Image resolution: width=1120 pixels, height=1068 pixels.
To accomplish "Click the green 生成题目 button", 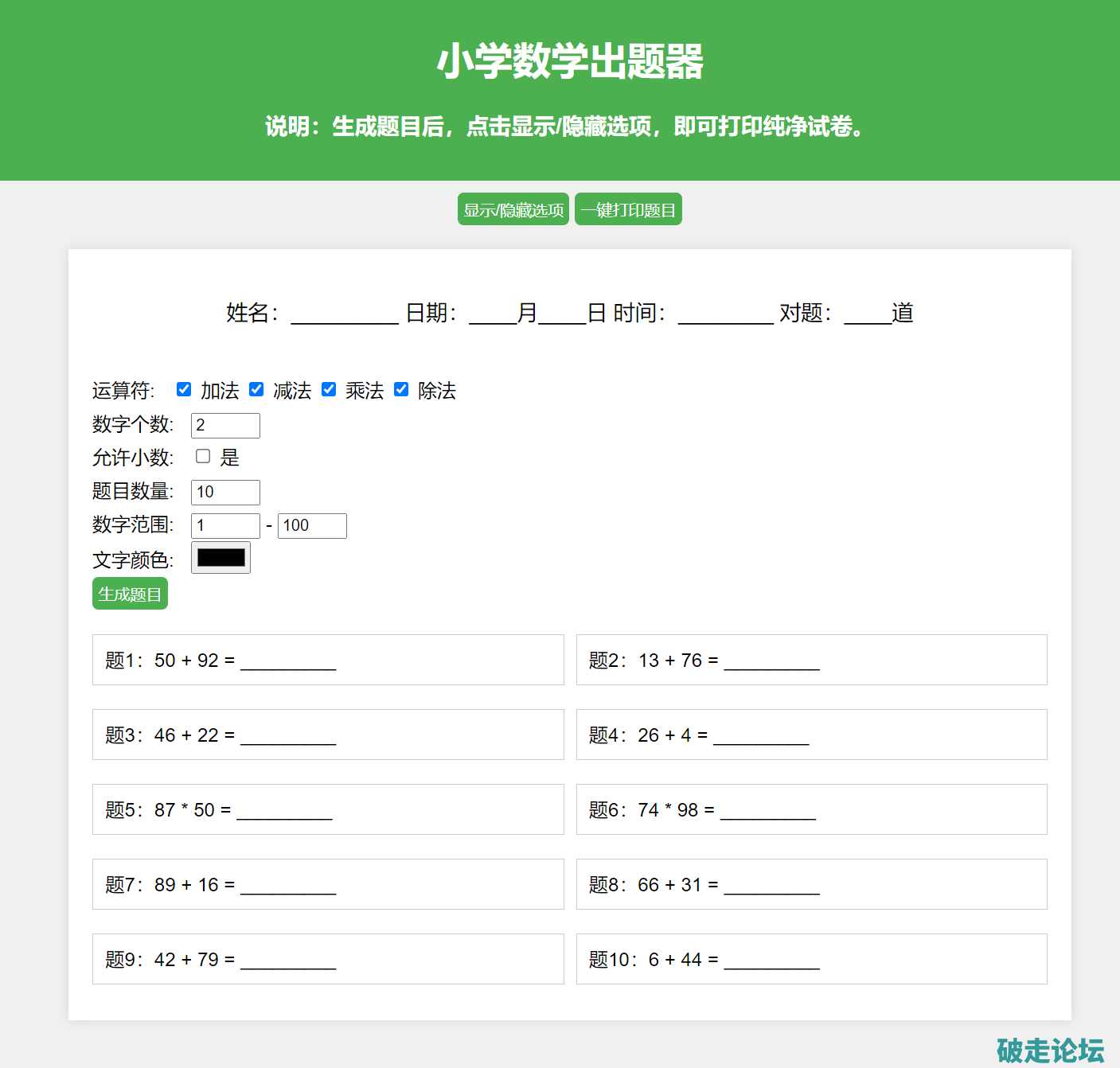I will (x=130, y=594).
